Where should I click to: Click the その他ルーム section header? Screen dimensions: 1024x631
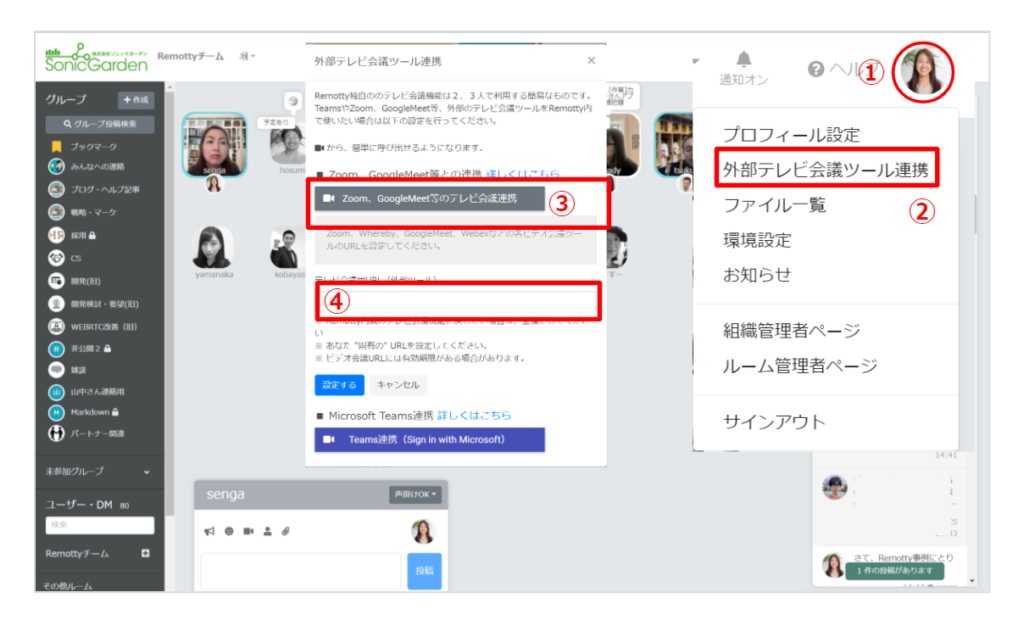(x=69, y=585)
